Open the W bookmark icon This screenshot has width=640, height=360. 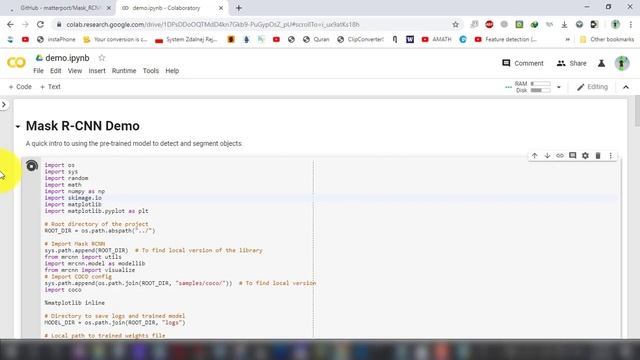click(410, 39)
